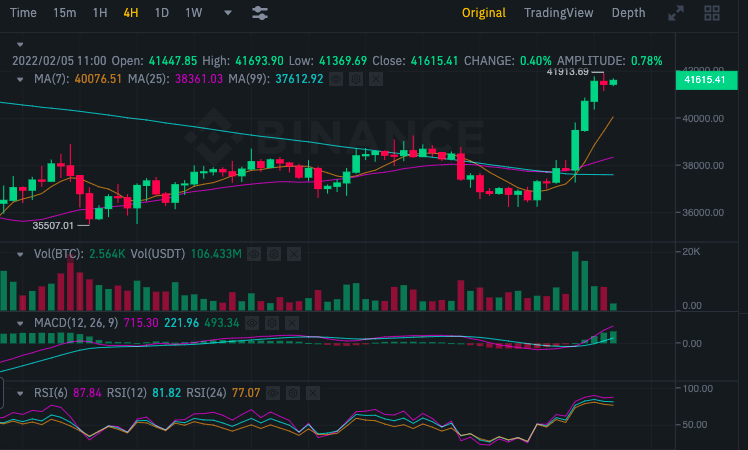The image size is (748, 450).
Task: Select the Original chart view
Action: pyautogui.click(x=484, y=13)
